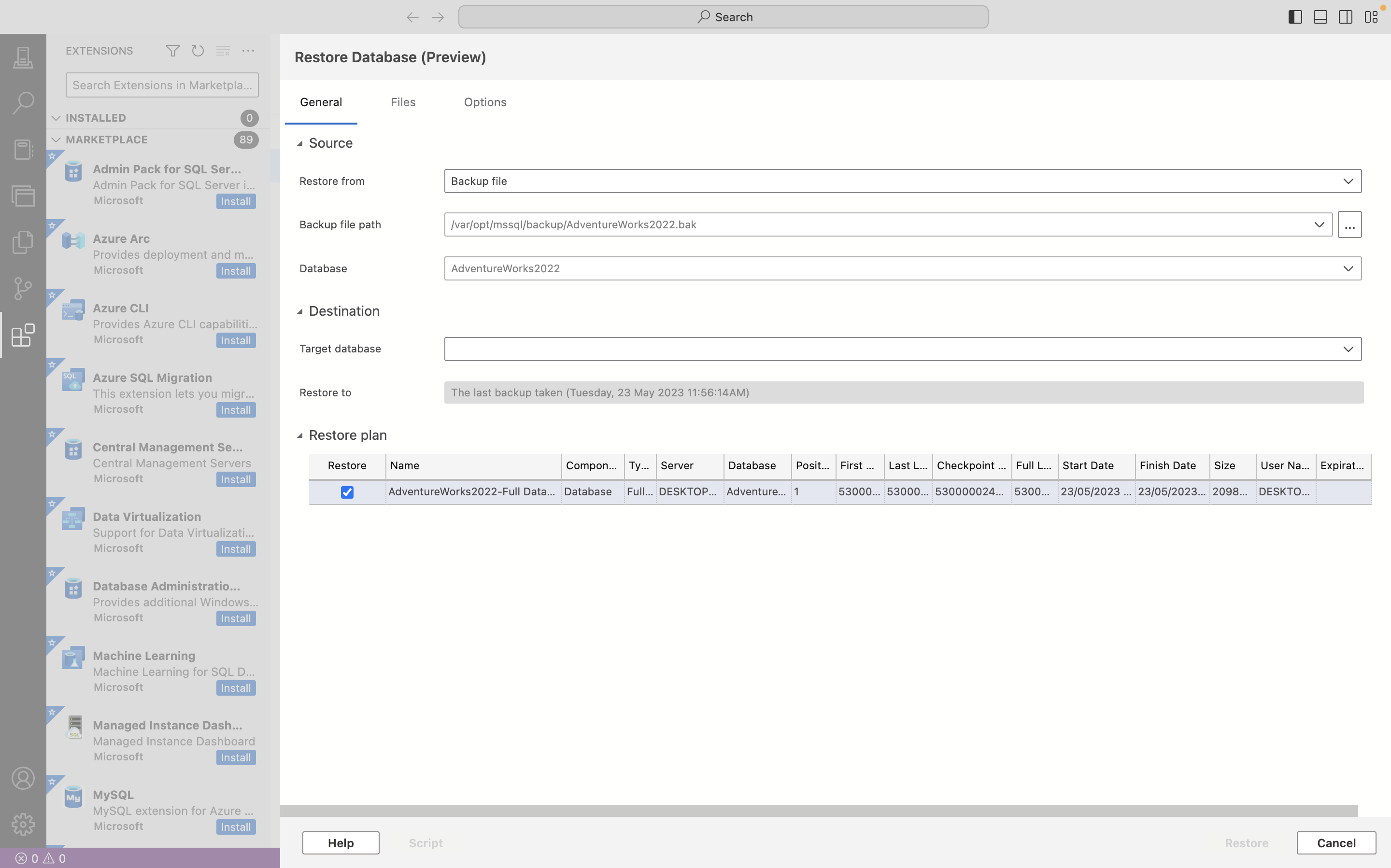Click the errors icon in status bar

point(21,858)
